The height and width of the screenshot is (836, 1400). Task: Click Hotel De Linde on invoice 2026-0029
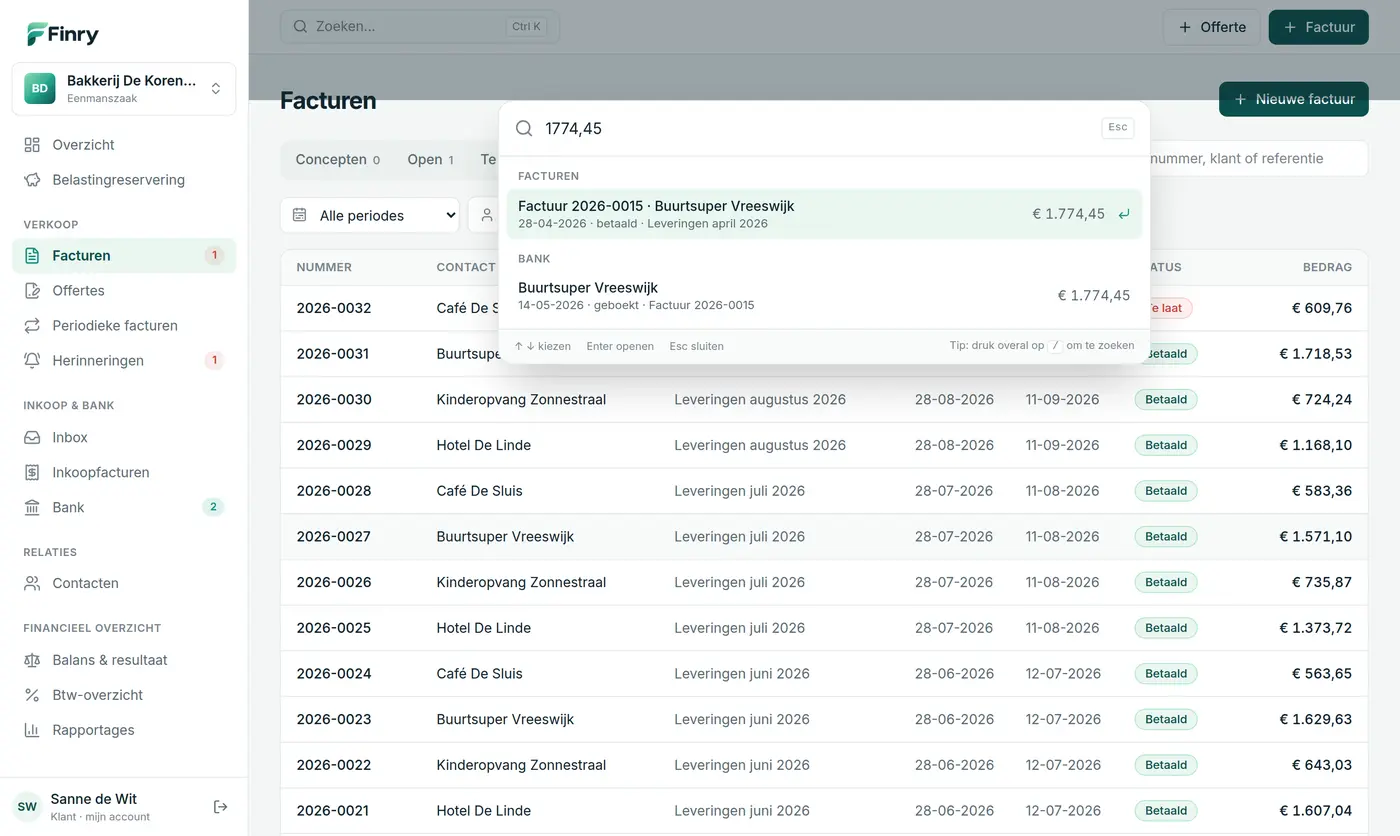click(484, 445)
